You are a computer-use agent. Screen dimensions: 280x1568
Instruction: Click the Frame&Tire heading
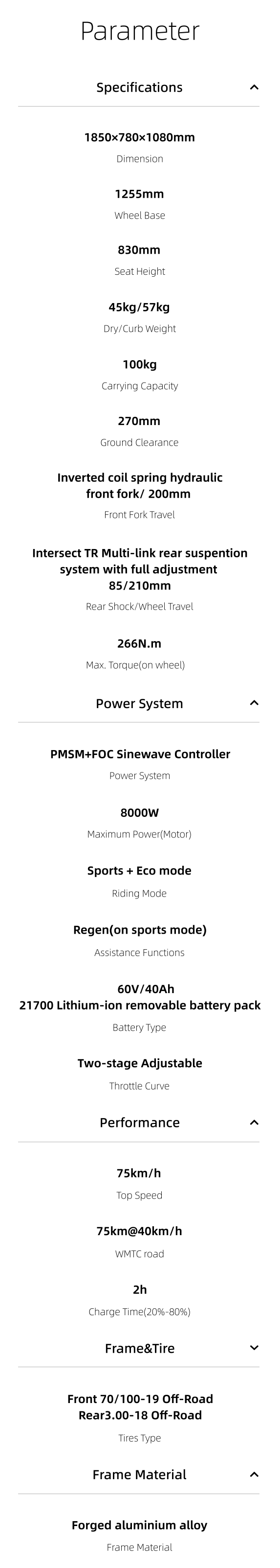pyautogui.click(x=139, y=1347)
